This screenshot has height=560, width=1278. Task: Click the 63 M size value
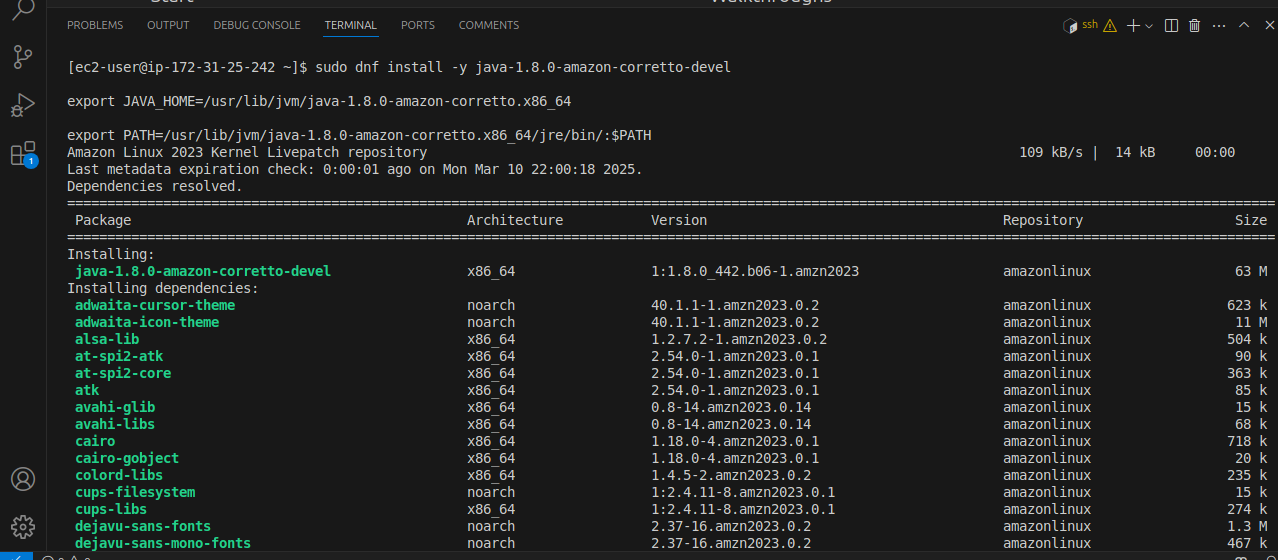pos(1251,272)
